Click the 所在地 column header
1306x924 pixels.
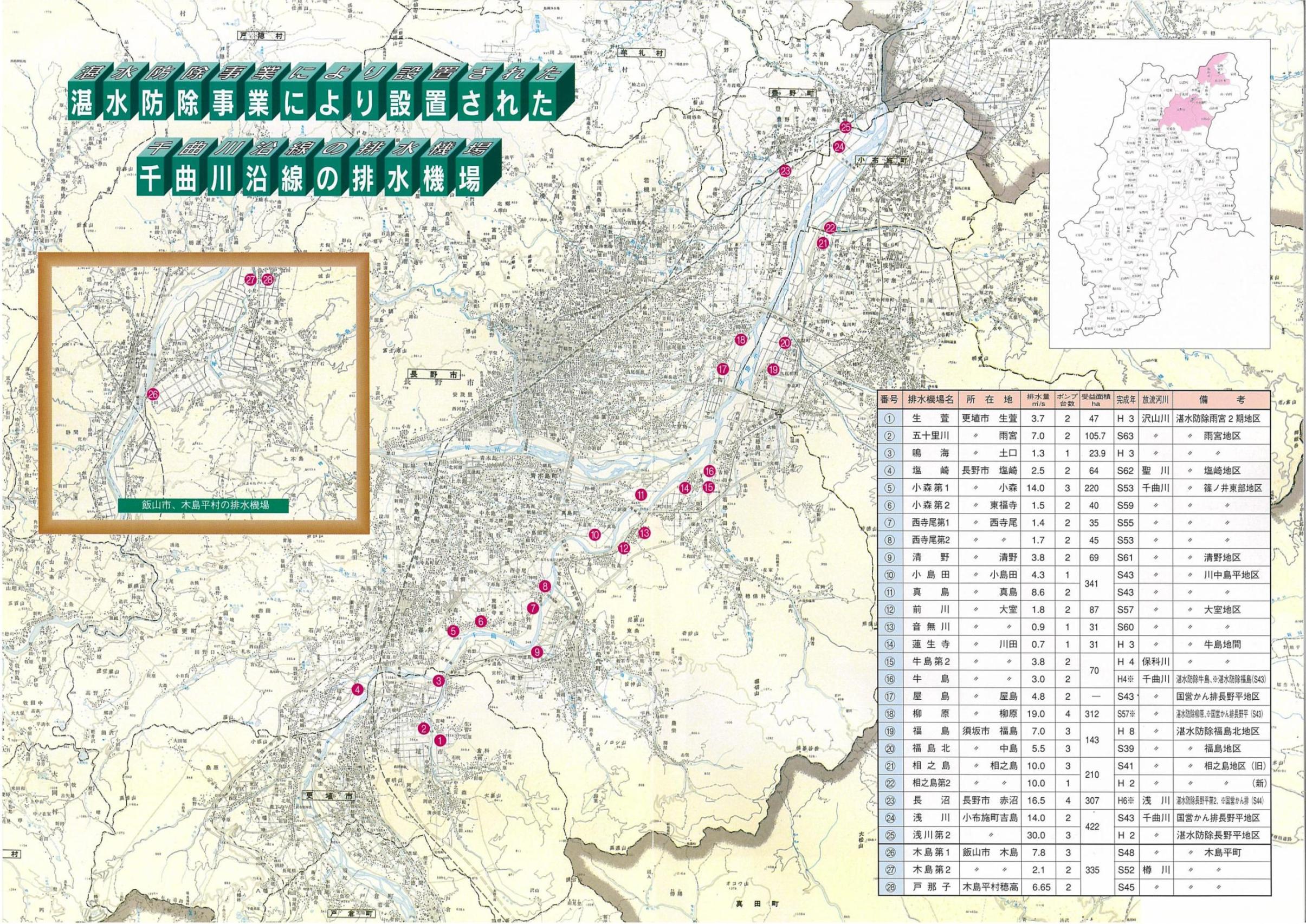(990, 400)
